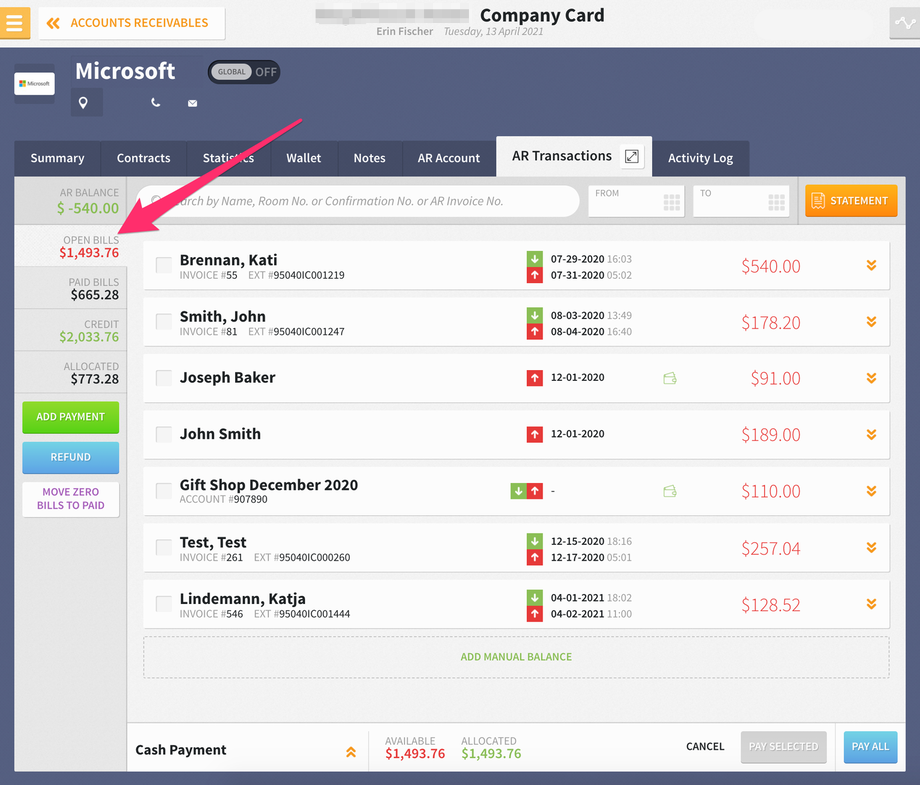Expand the John Smith $189.00 row
The image size is (920, 785).
pyautogui.click(x=871, y=434)
